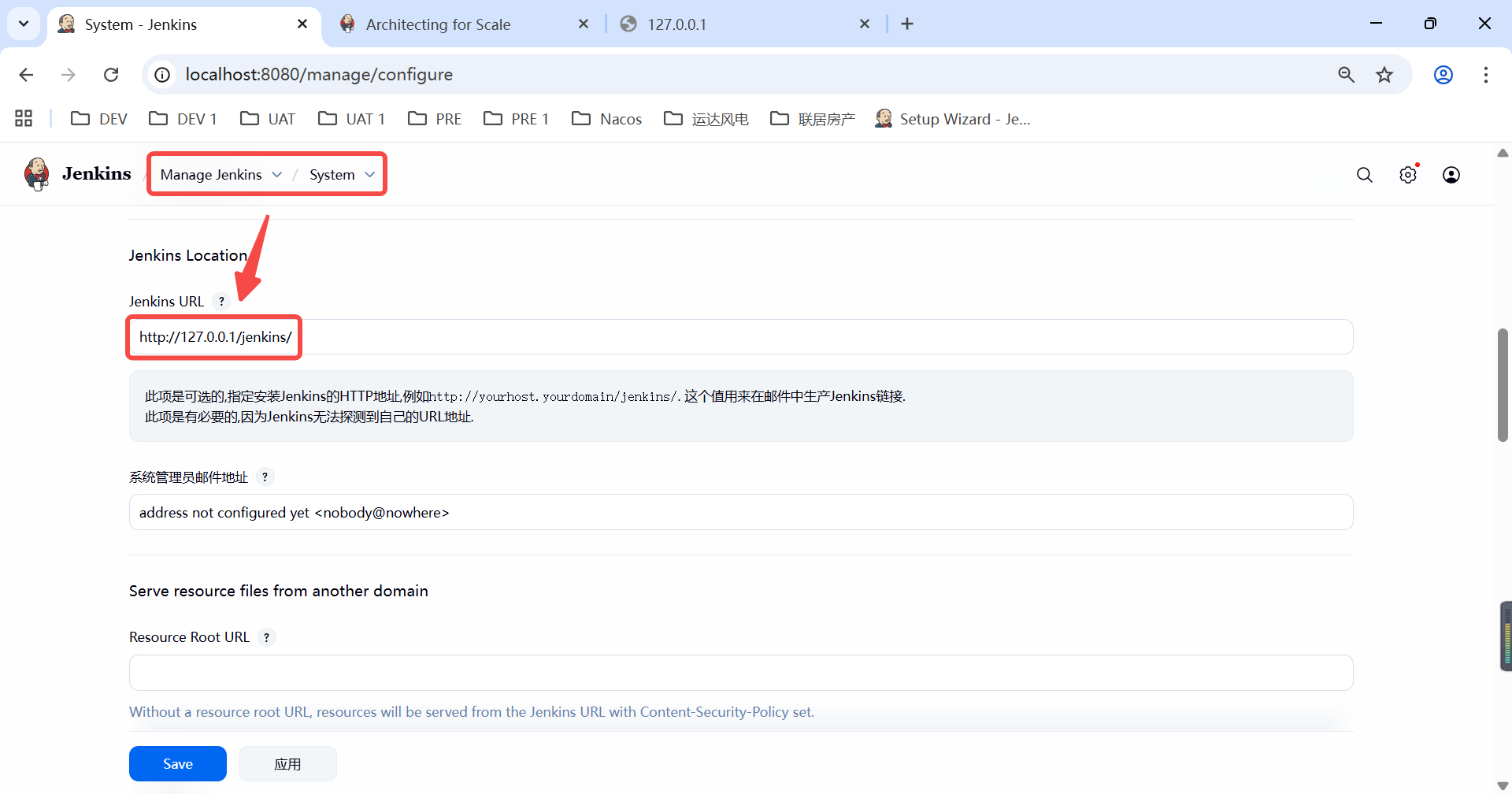Open the user account icon in Jenkins header
This screenshot has height=794, width=1512.
[1451, 175]
